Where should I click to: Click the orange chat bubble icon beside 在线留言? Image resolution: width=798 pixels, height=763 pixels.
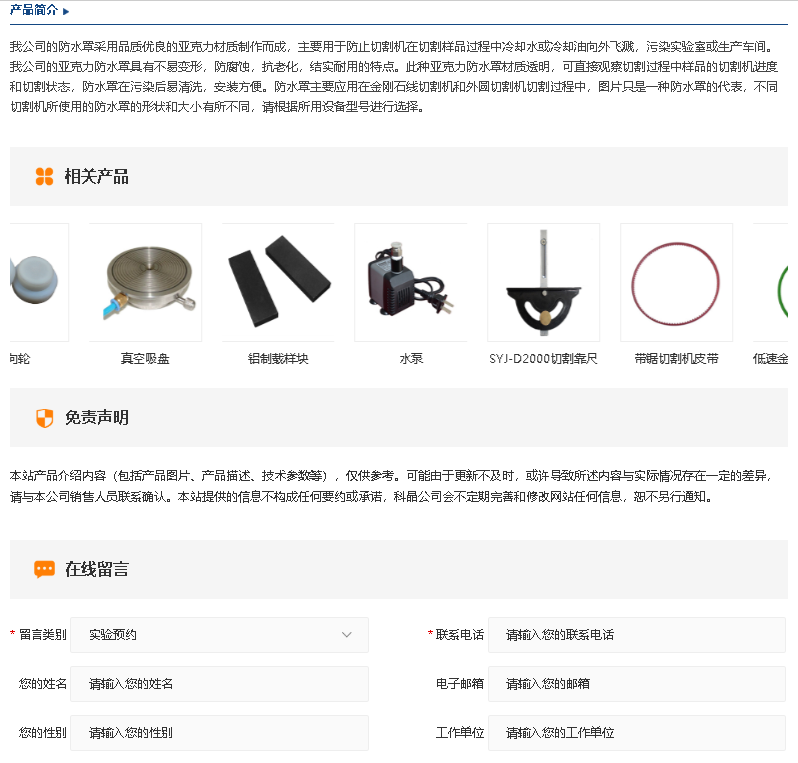tap(44, 570)
